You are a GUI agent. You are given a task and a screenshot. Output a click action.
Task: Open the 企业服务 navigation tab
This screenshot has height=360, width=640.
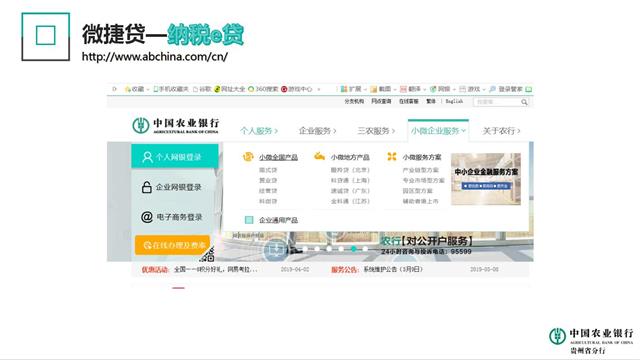[317, 131]
